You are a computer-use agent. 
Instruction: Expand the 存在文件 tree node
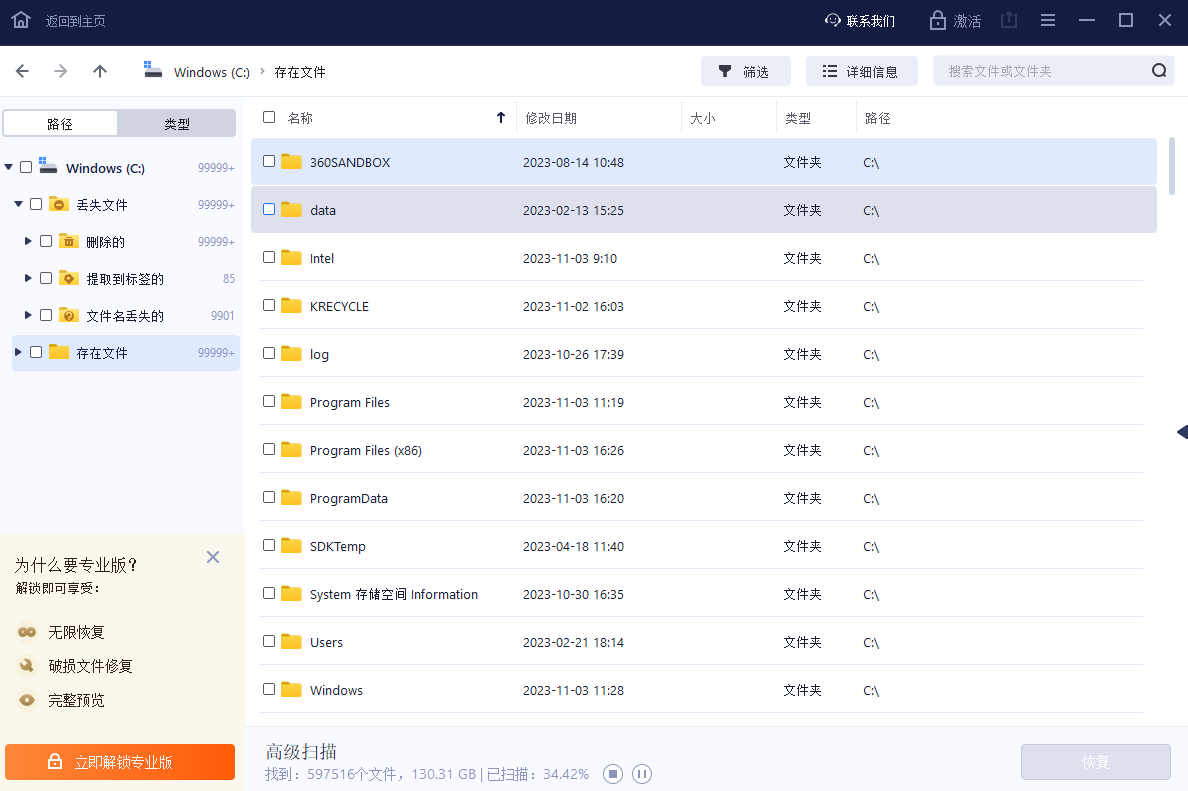click(17, 351)
